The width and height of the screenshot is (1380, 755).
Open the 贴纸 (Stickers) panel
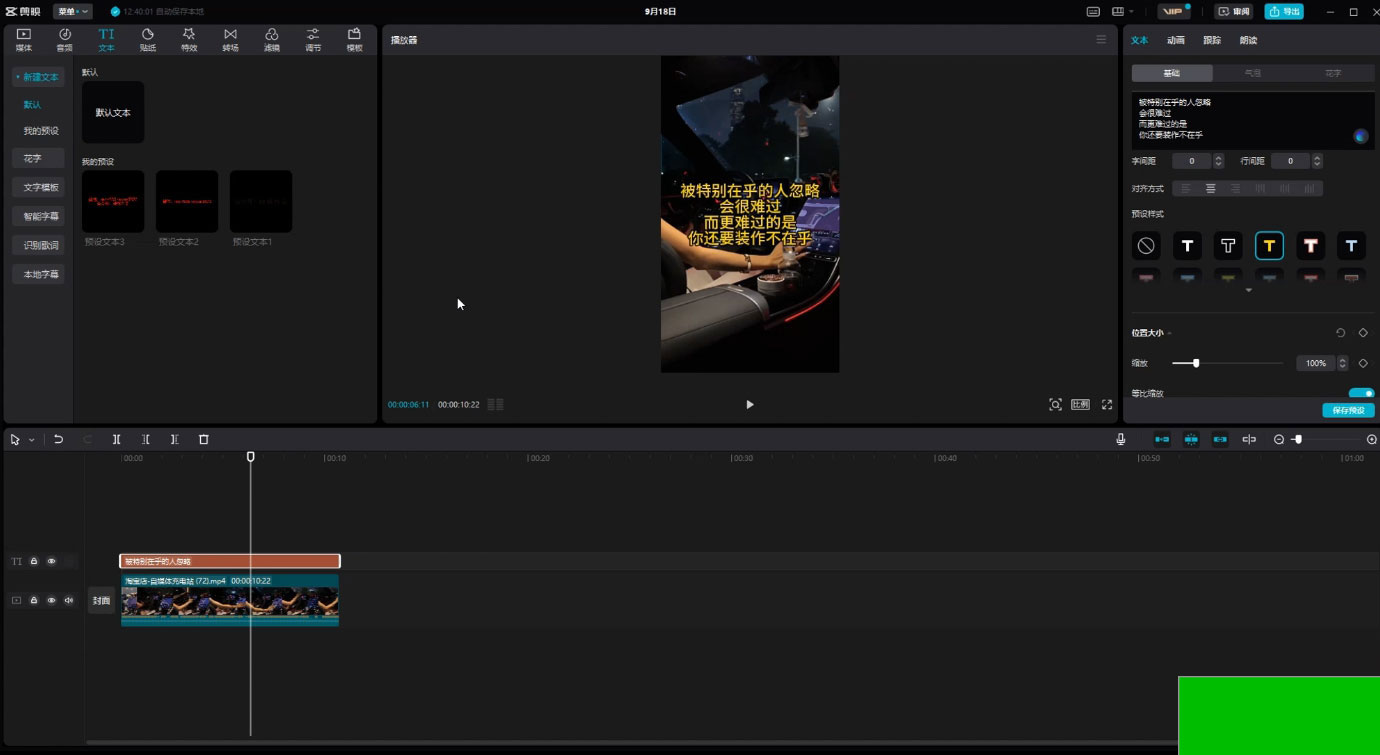click(x=147, y=39)
